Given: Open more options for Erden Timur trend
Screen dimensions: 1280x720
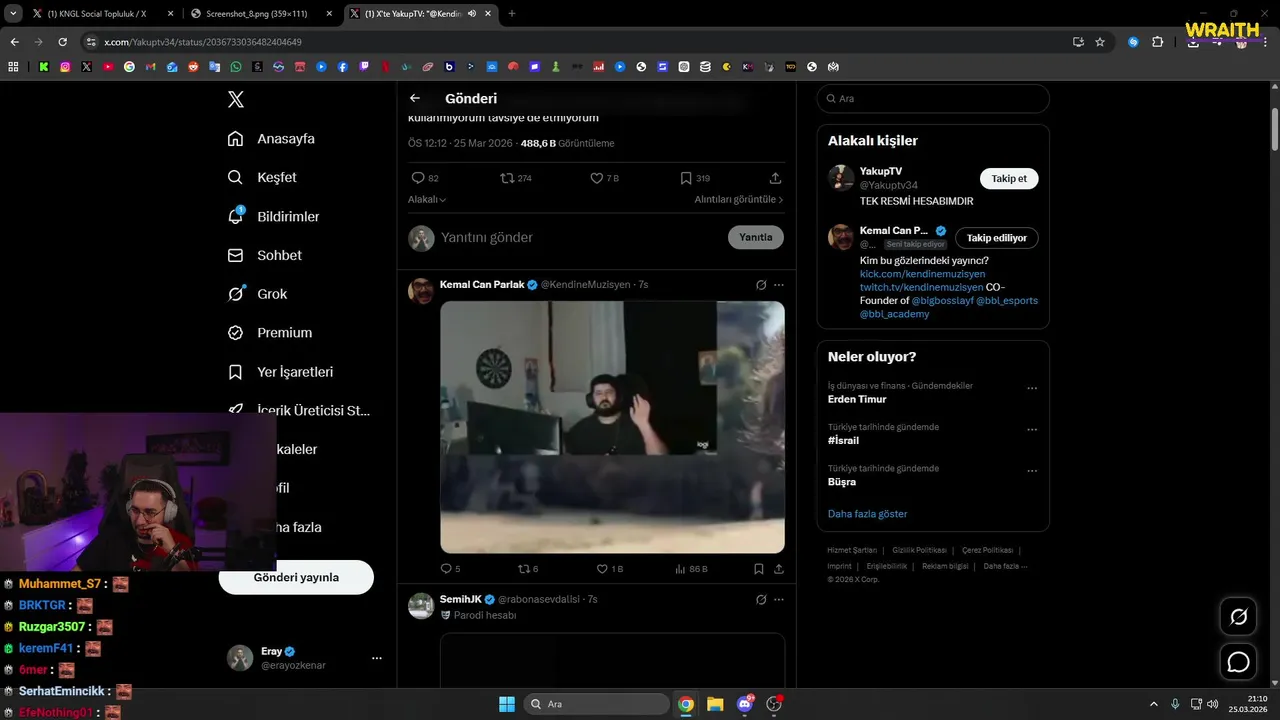Looking at the screenshot, I should [1032, 388].
